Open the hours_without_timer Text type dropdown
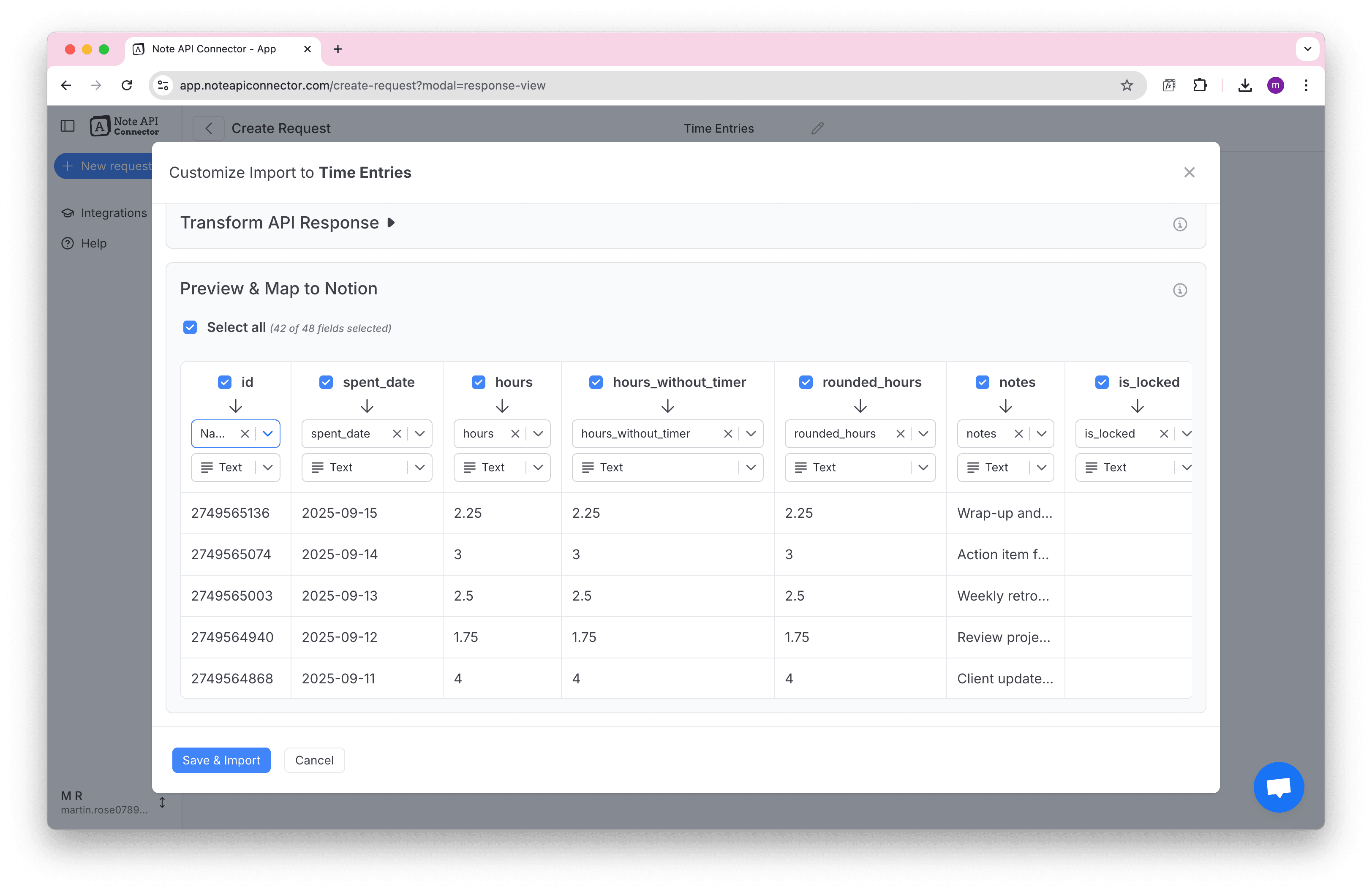This screenshot has height=892, width=1372. (667, 467)
